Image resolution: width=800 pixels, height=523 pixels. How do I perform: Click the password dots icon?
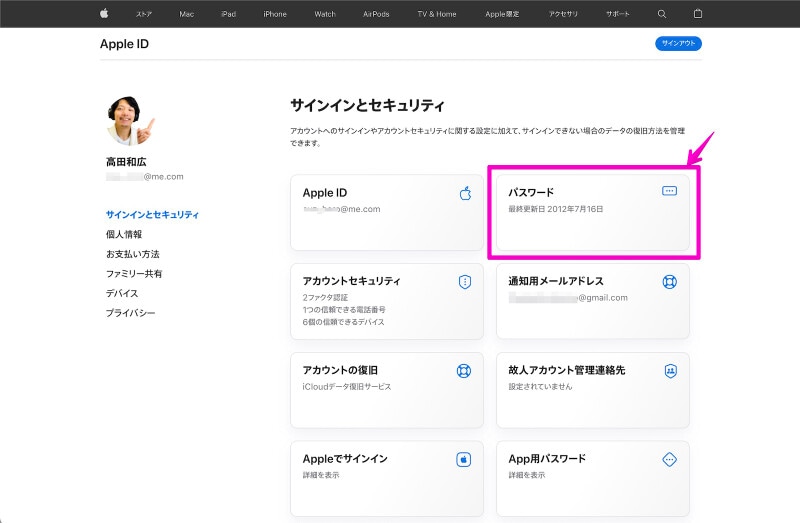point(669,191)
